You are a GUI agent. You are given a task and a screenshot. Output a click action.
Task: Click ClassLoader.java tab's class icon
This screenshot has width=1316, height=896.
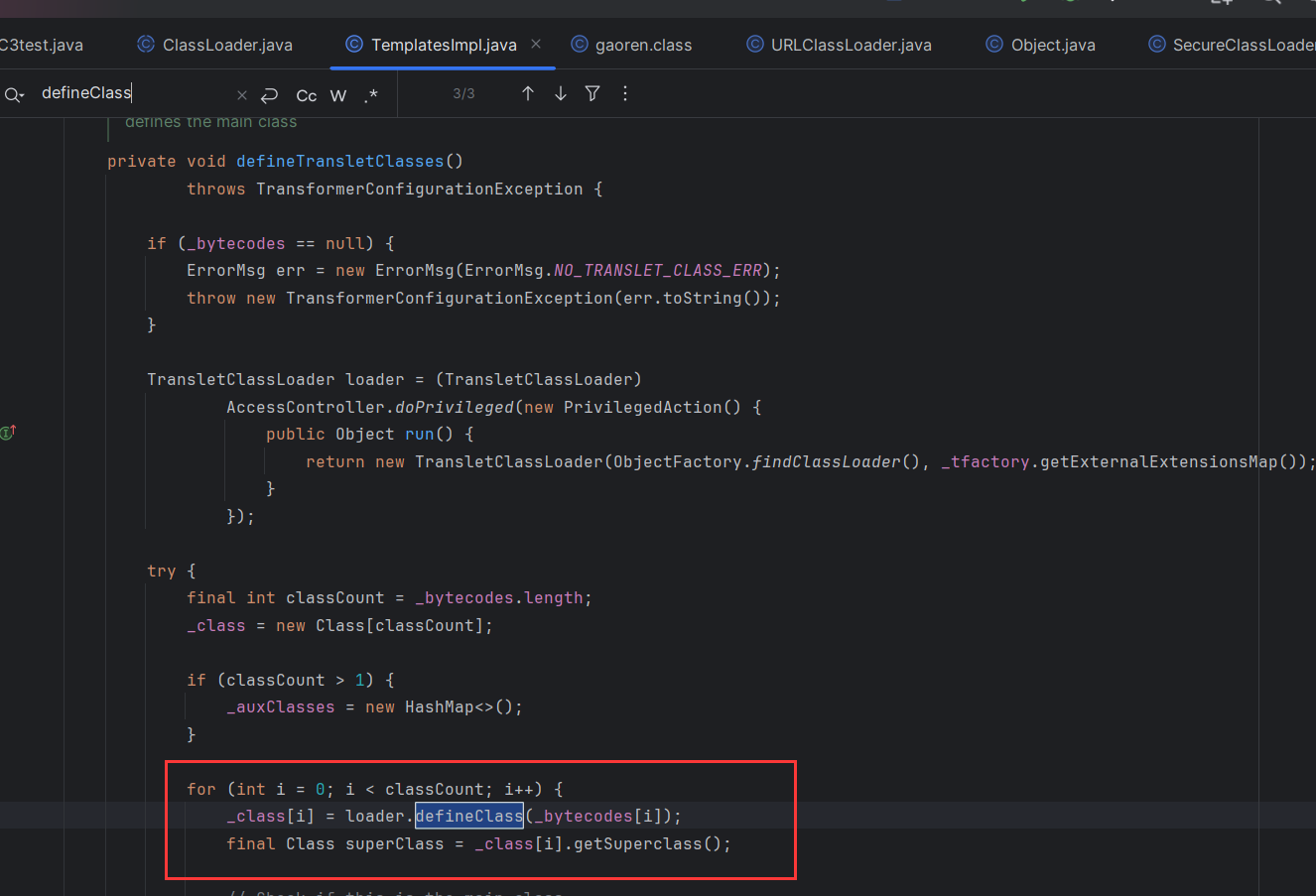coord(146,44)
